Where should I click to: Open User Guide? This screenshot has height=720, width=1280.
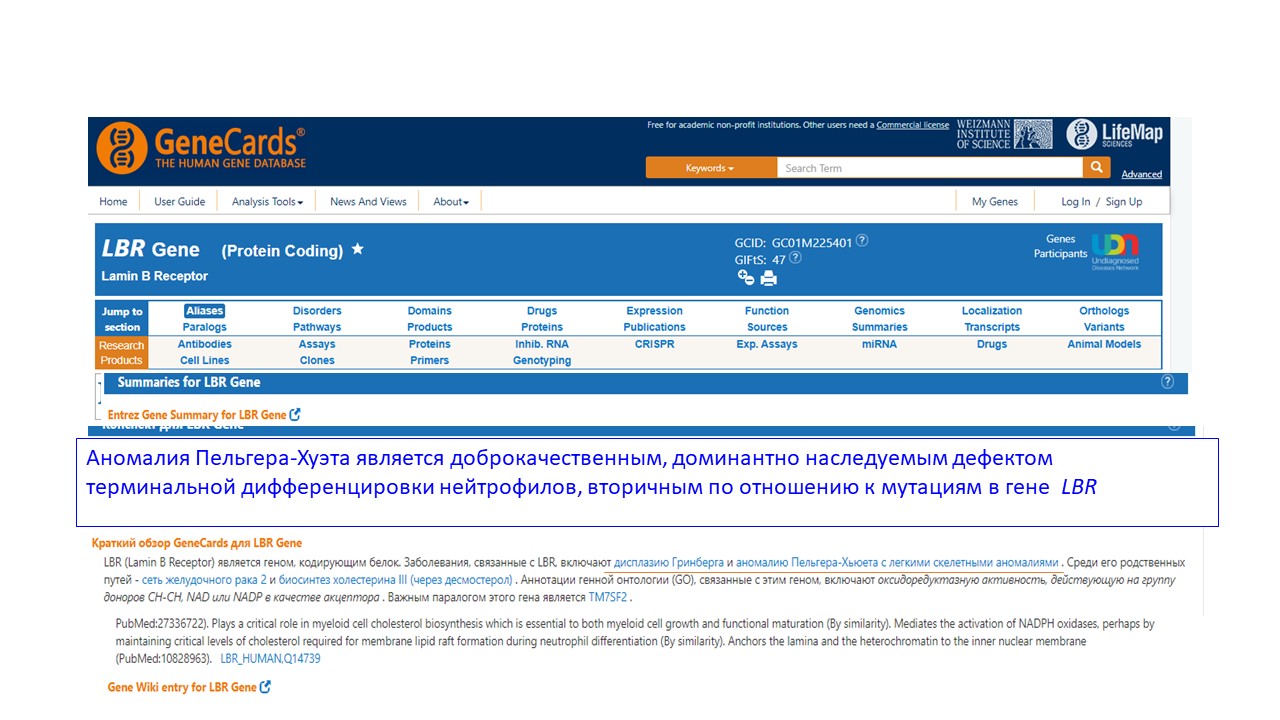point(179,201)
